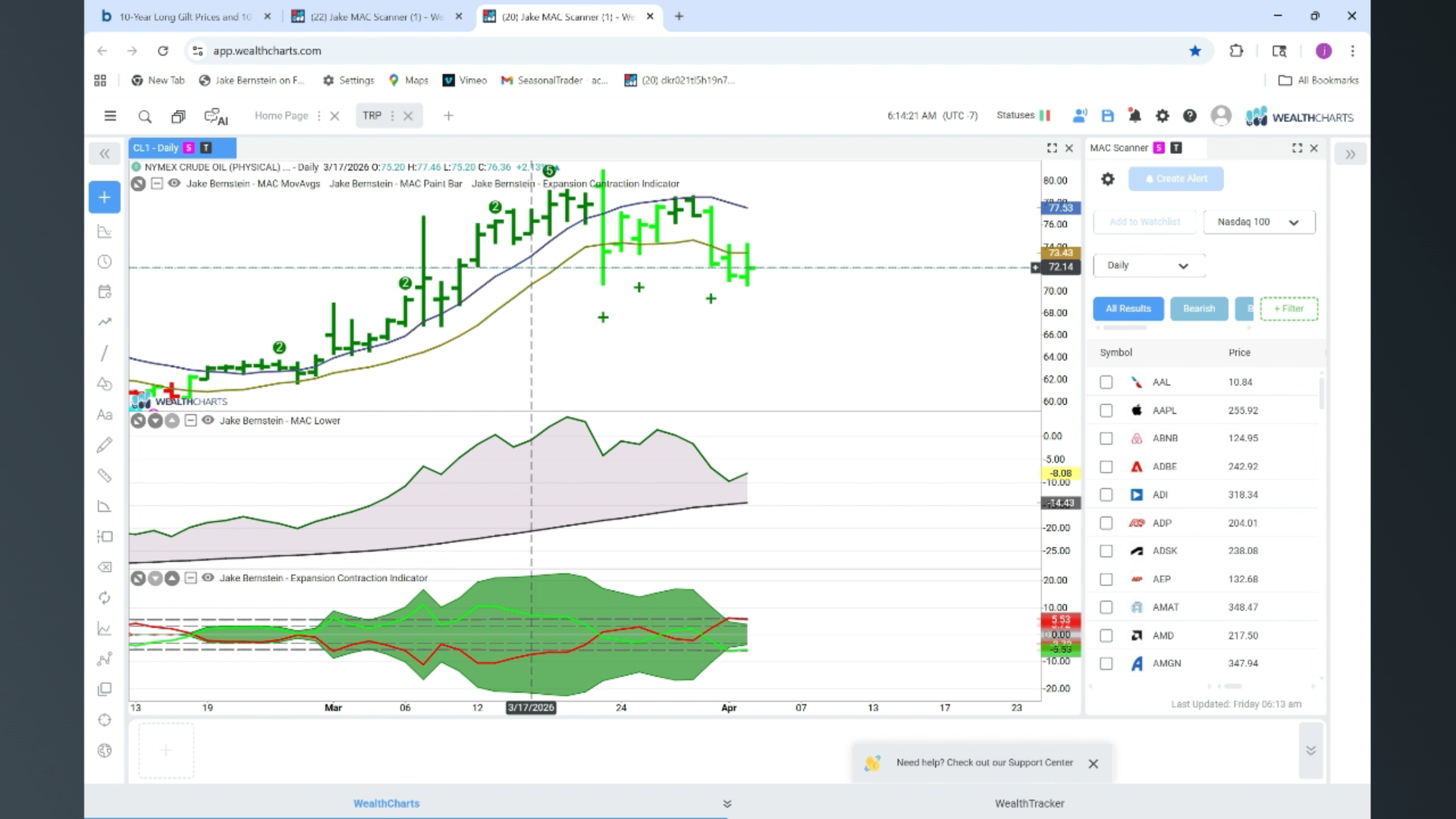Open MAC Scanner settings gear
This screenshot has height=819, width=1456.
(x=1108, y=179)
